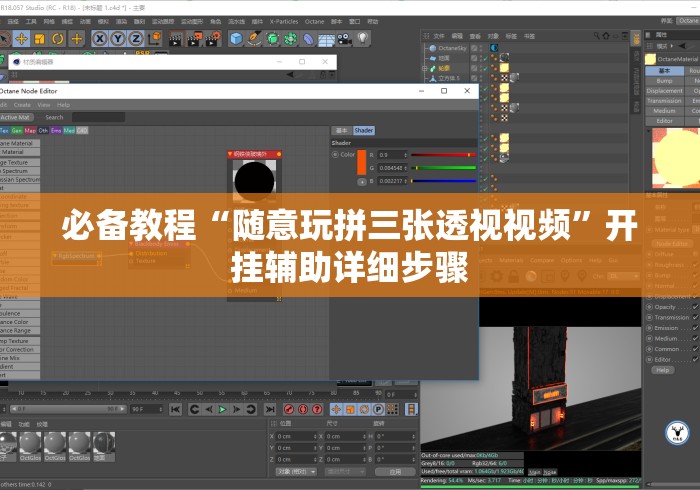700x490 pixels.
Task: Click the Render View clapperboard icon
Action: coord(177,39)
